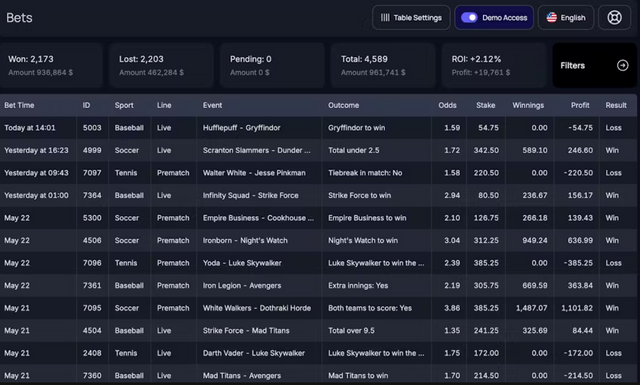This screenshot has height=385, width=640.
Task: Sort by the Odds column header
Action: [x=447, y=105]
